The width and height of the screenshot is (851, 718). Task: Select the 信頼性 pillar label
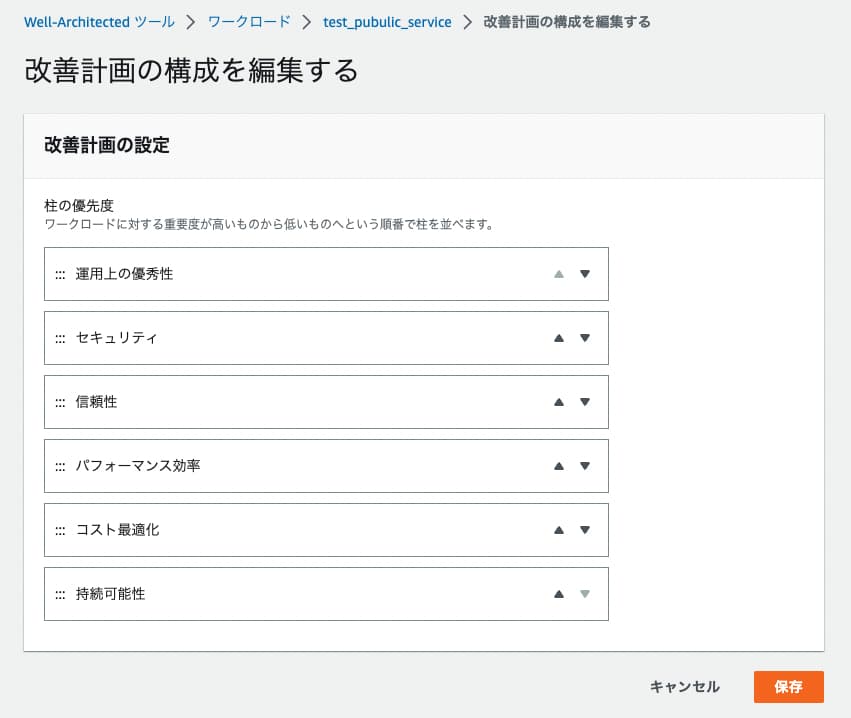(x=96, y=402)
